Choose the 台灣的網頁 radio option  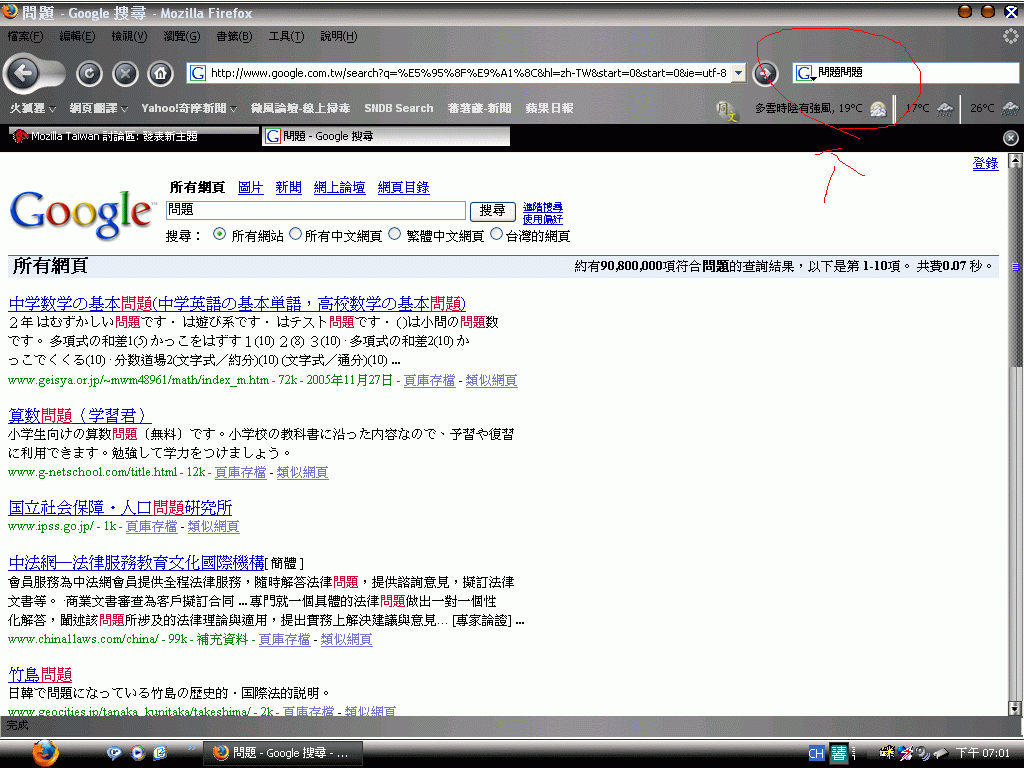tap(497, 235)
